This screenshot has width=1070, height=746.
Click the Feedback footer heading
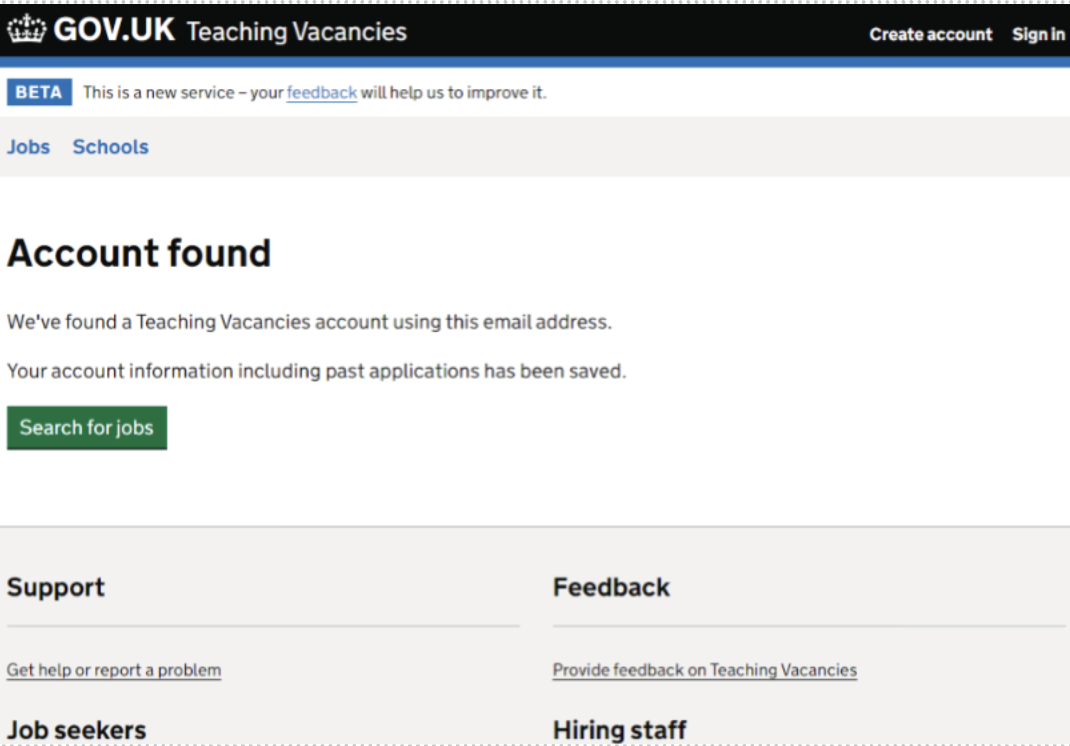(611, 587)
